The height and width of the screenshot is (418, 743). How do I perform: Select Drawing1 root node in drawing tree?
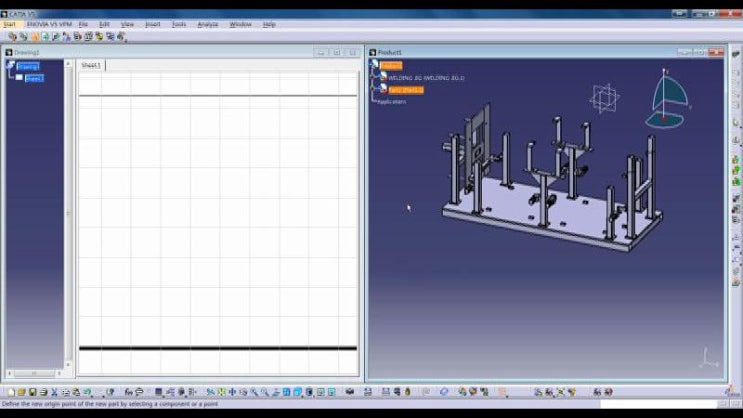point(28,67)
